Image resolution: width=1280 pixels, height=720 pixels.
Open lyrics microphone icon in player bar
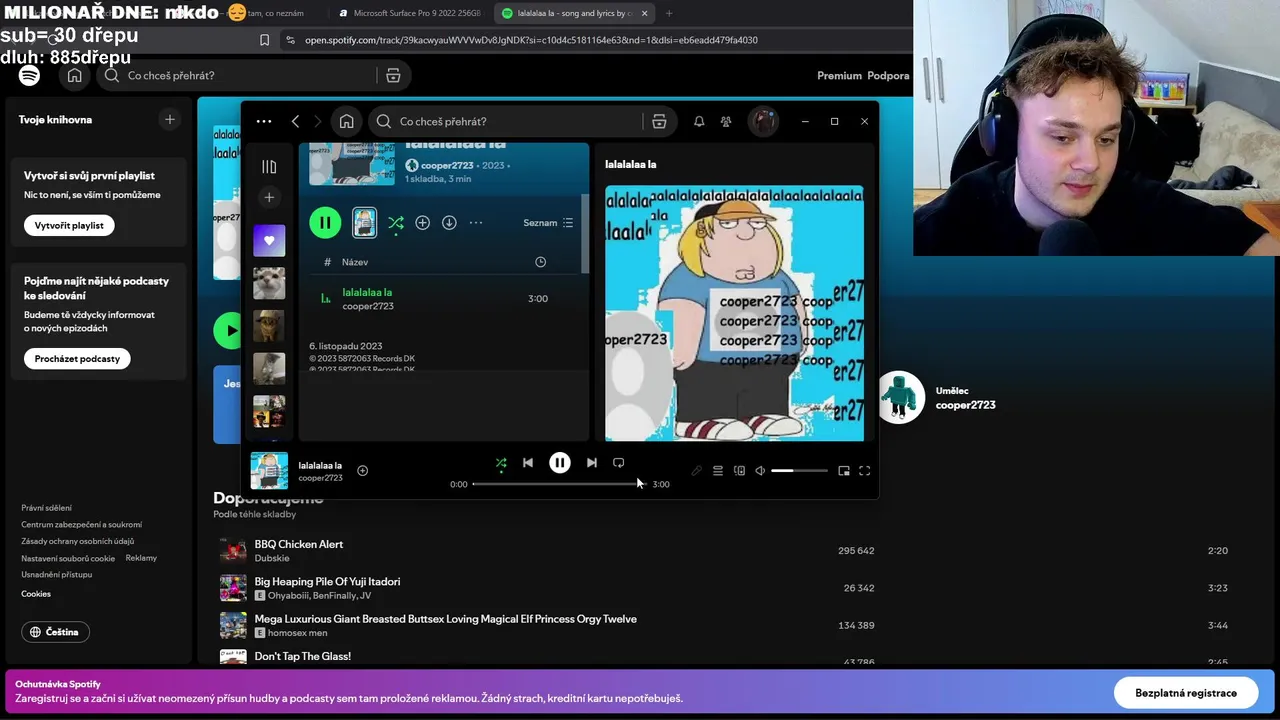pyautogui.click(x=697, y=471)
